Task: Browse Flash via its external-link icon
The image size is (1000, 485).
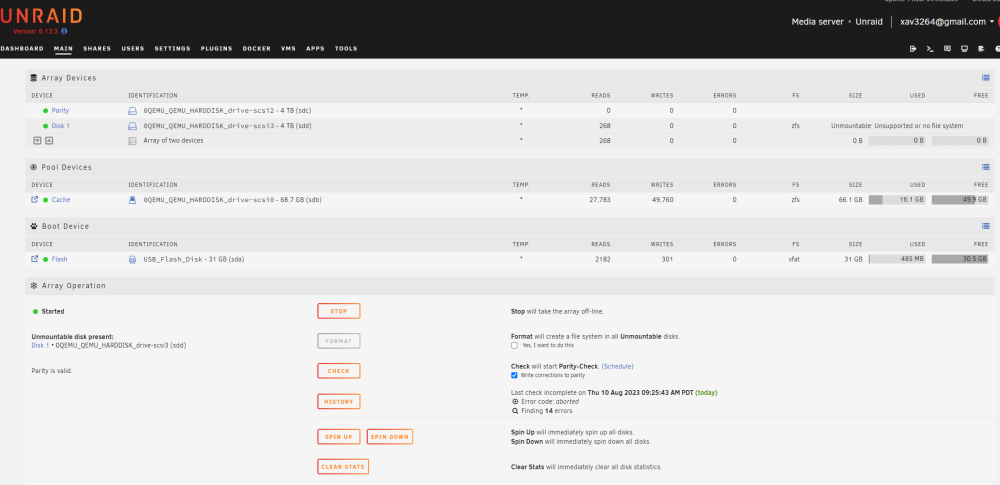Action: point(34,259)
